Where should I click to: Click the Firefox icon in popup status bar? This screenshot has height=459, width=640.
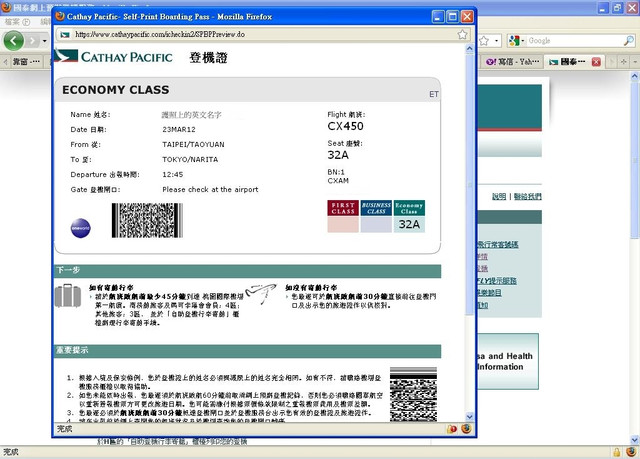pos(466,429)
